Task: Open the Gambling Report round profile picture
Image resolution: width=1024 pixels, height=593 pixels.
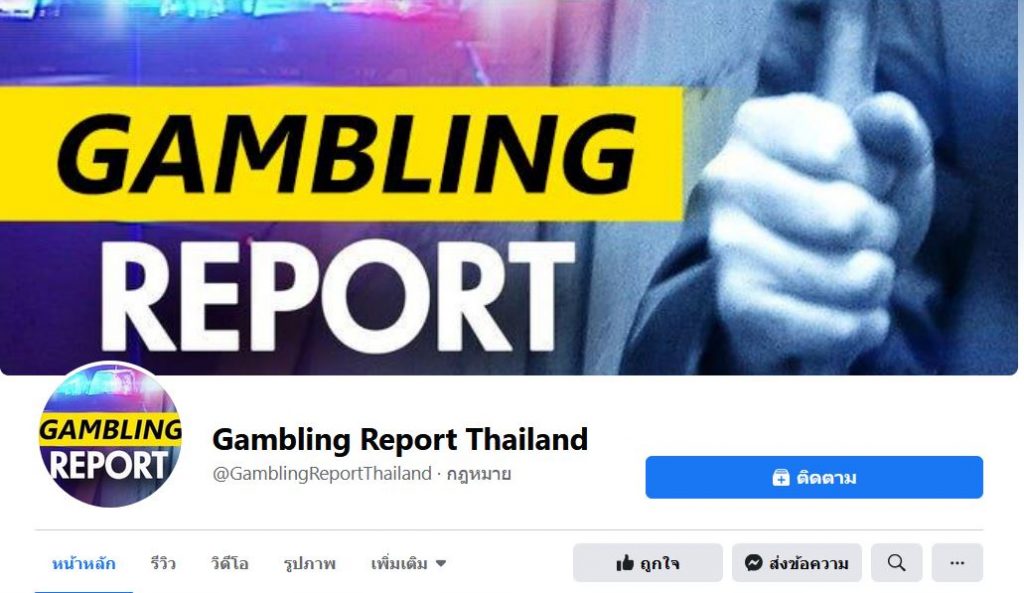Action: coord(110,434)
